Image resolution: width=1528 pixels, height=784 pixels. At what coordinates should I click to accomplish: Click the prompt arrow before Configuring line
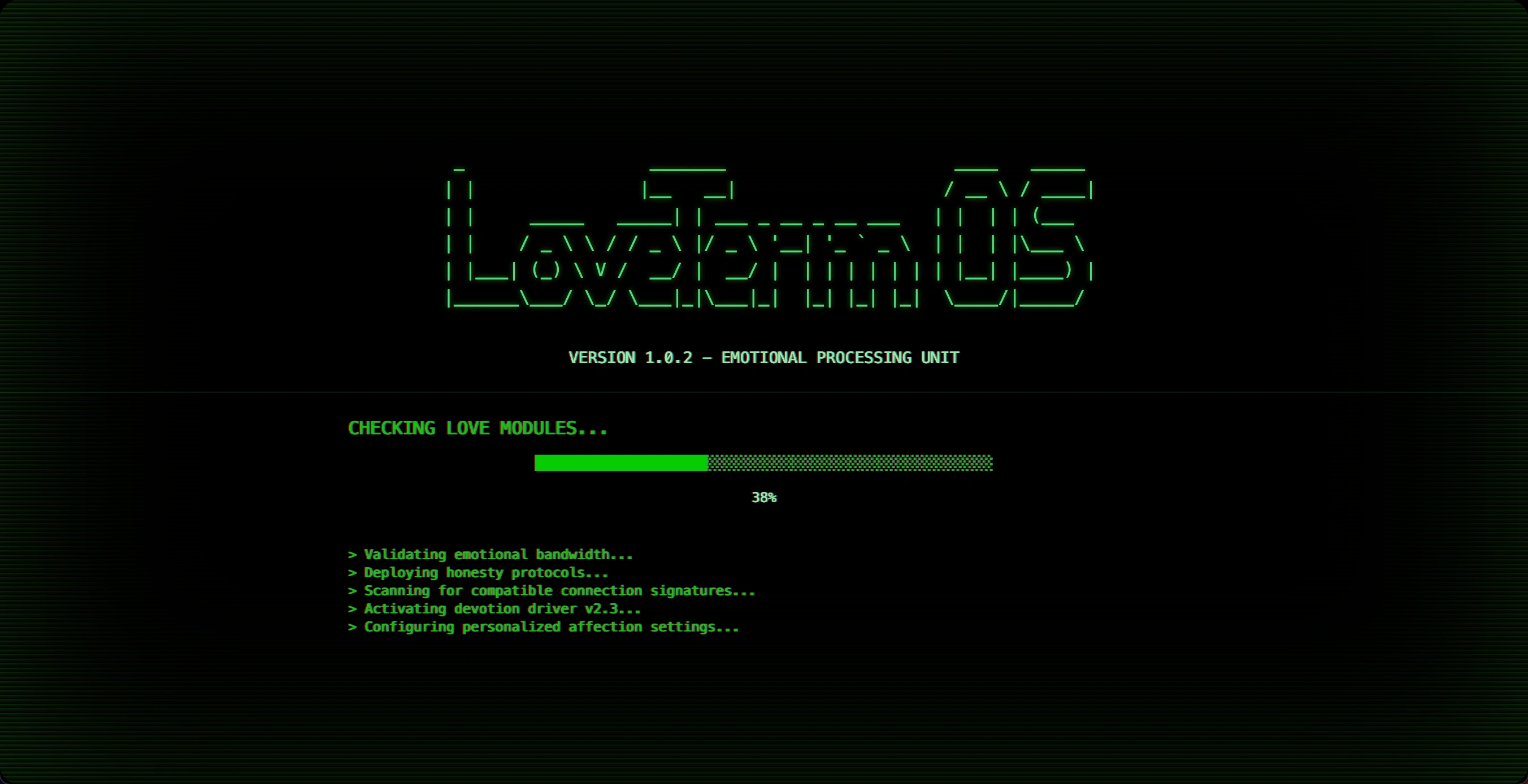click(353, 627)
